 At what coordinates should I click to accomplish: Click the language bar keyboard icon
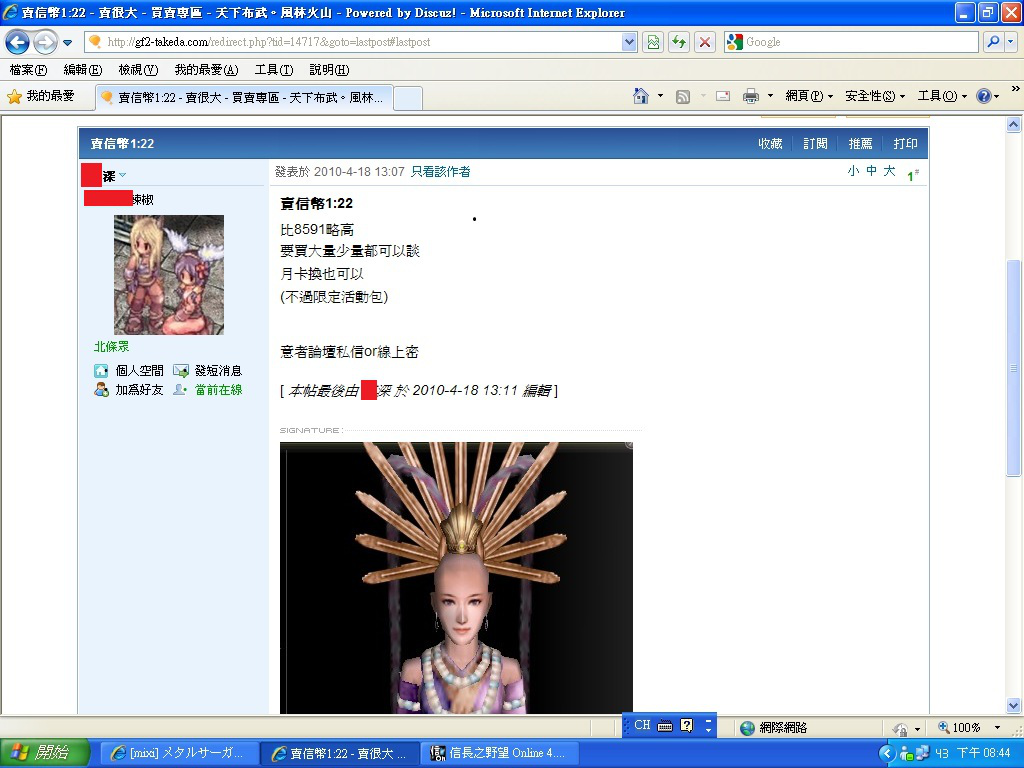coord(665,726)
